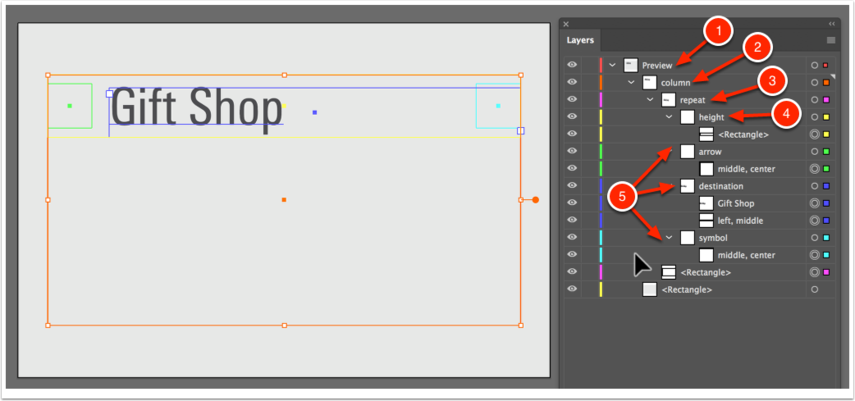Click the orange center point of the selection

click(x=284, y=200)
